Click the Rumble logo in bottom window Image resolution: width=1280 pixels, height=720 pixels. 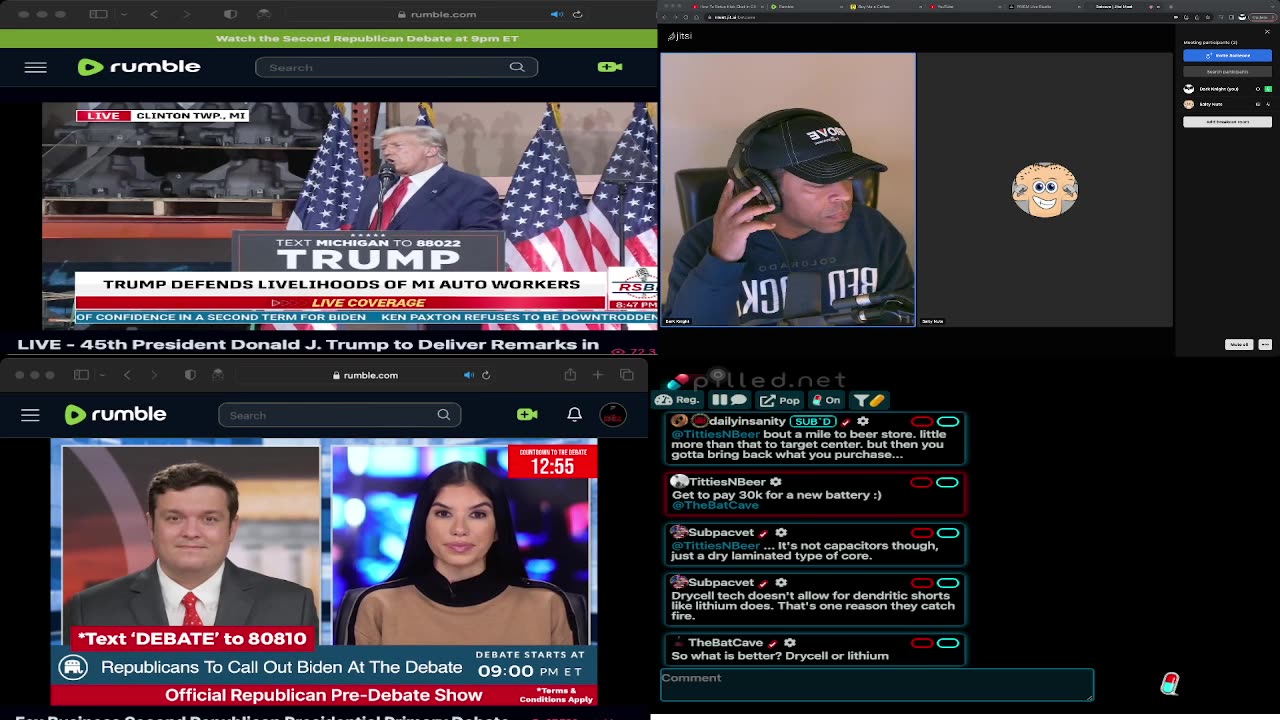(x=115, y=414)
